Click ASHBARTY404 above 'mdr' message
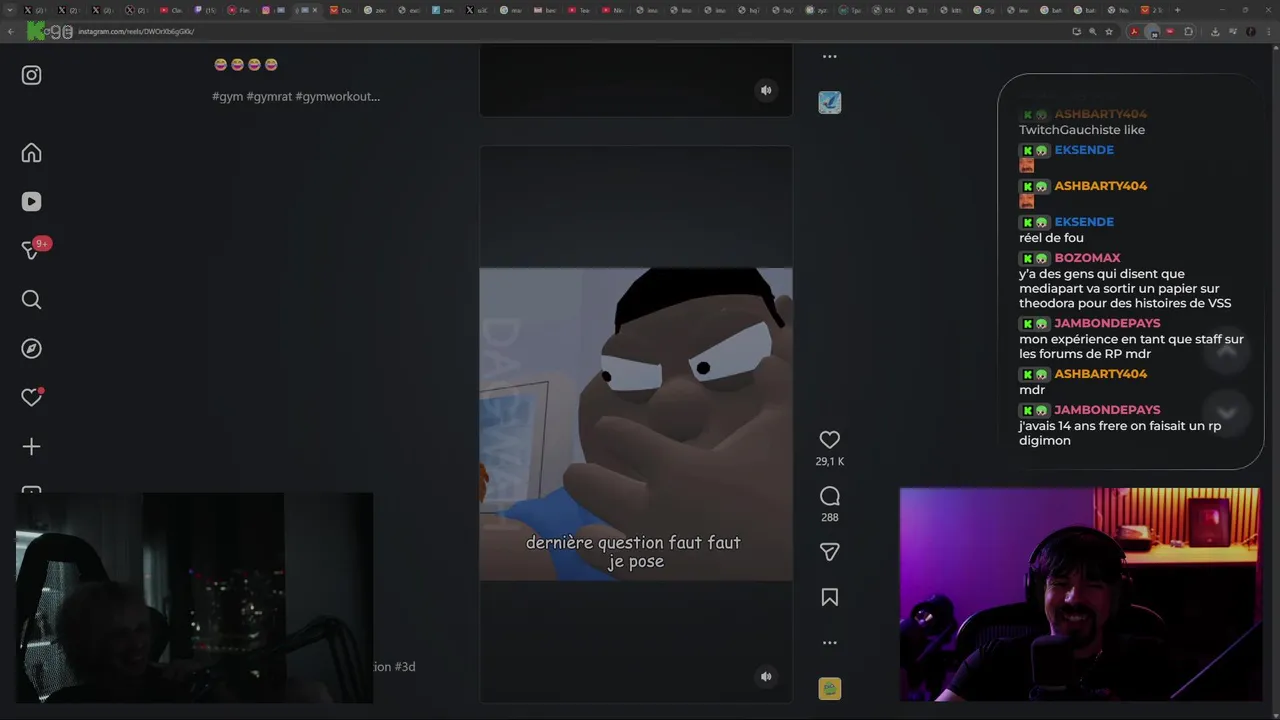 click(1100, 374)
